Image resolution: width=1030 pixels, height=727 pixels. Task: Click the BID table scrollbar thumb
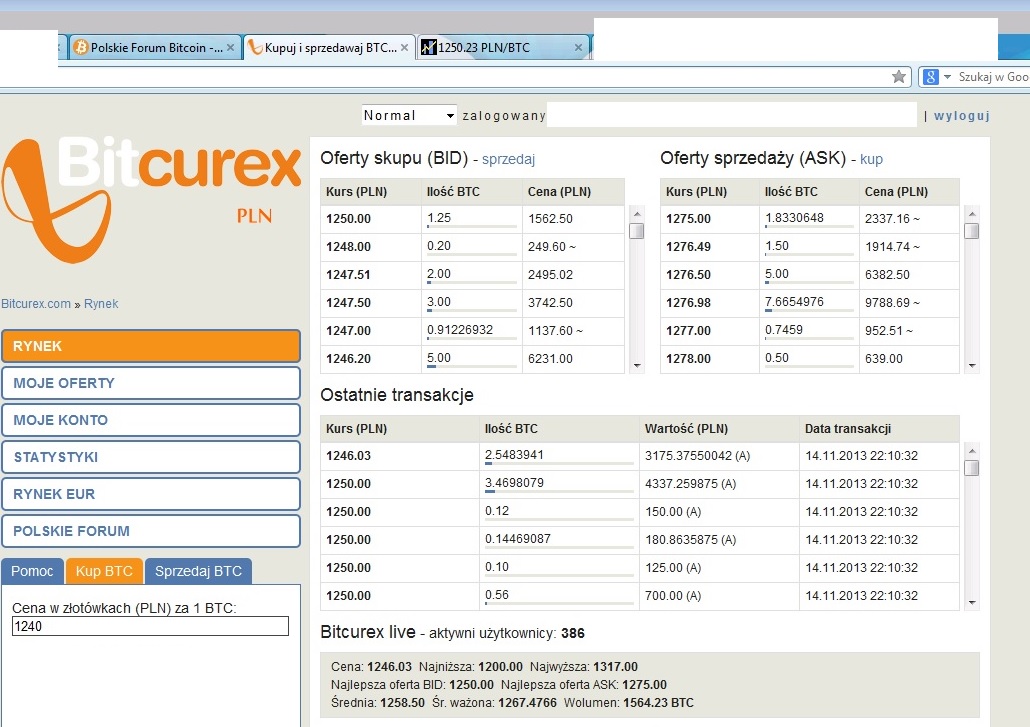coord(637,231)
